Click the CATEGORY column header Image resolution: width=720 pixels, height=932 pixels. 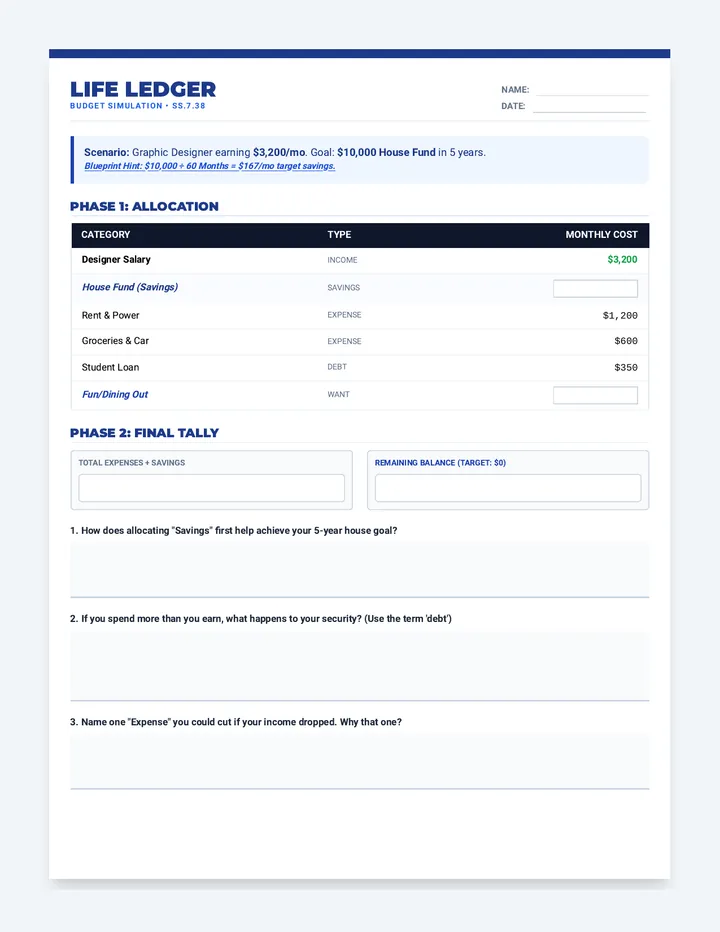pos(105,235)
